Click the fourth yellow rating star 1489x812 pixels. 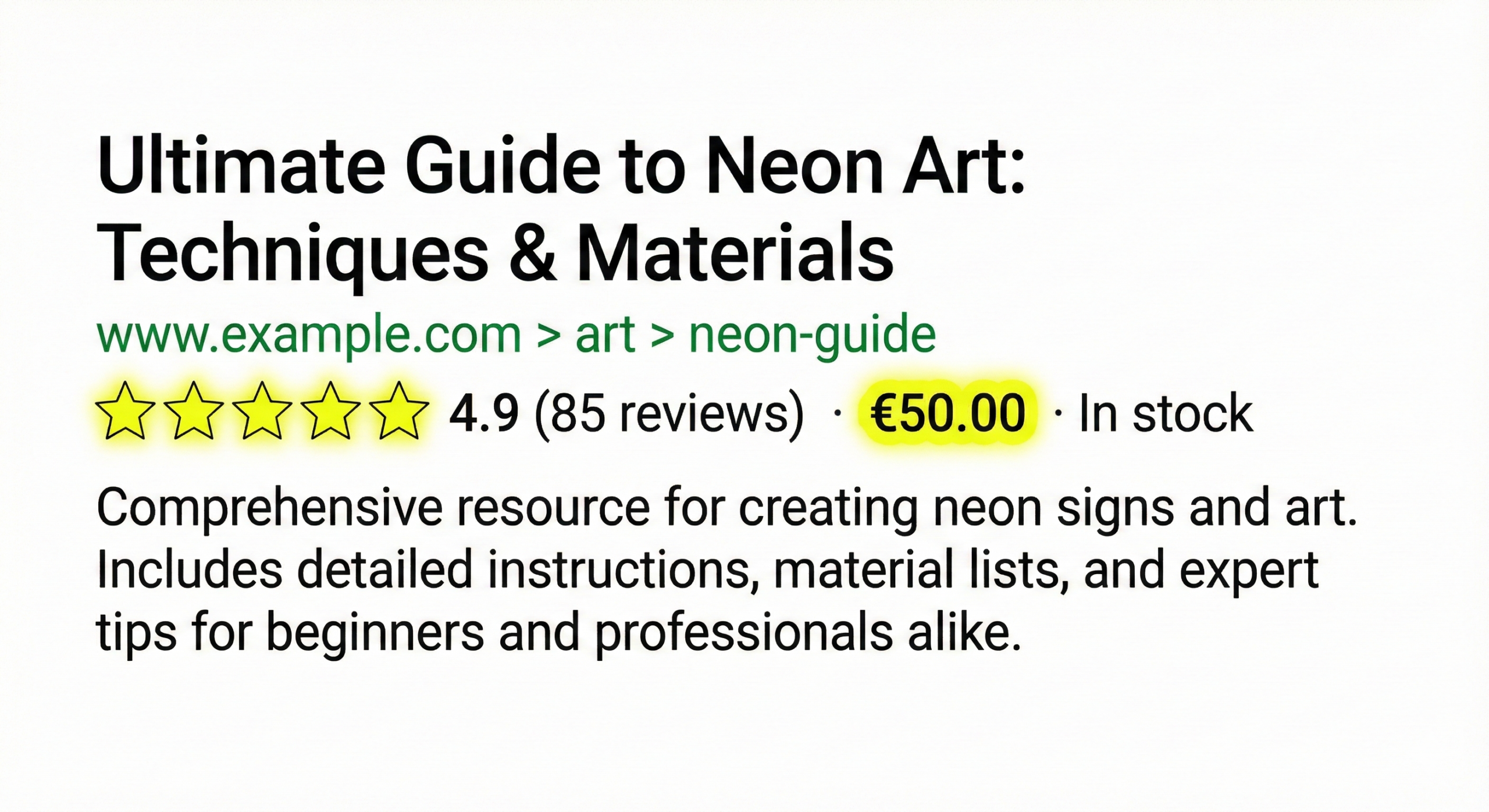pos(330,411)
